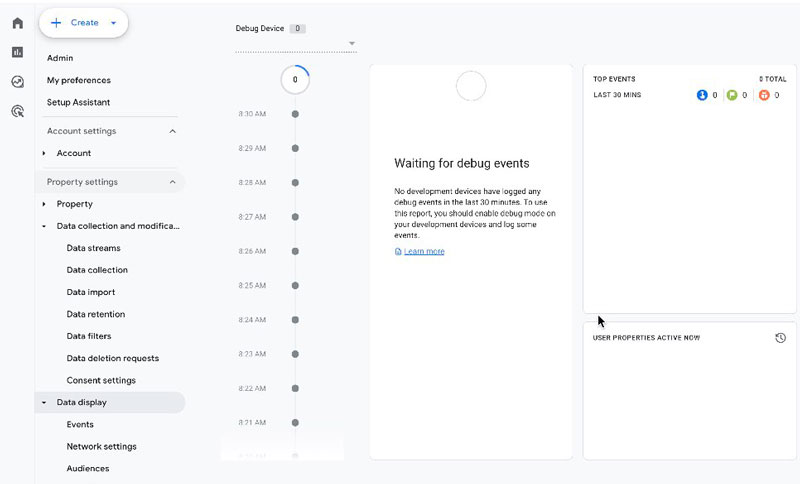The width and height of the screenshot is (800, 484).
Task: Follow the Learn more link
Action: coord(424,251)
